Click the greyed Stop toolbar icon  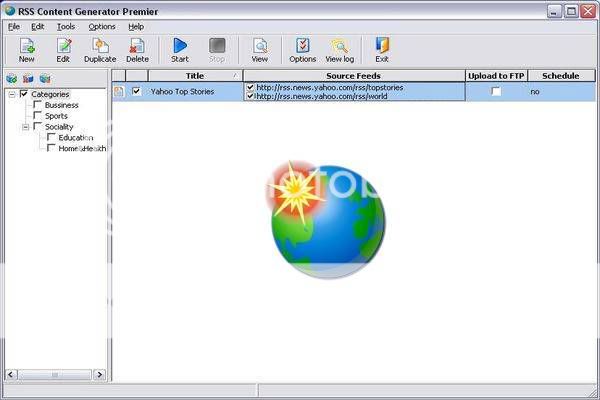pyautogui.click(x=217, y=50)
